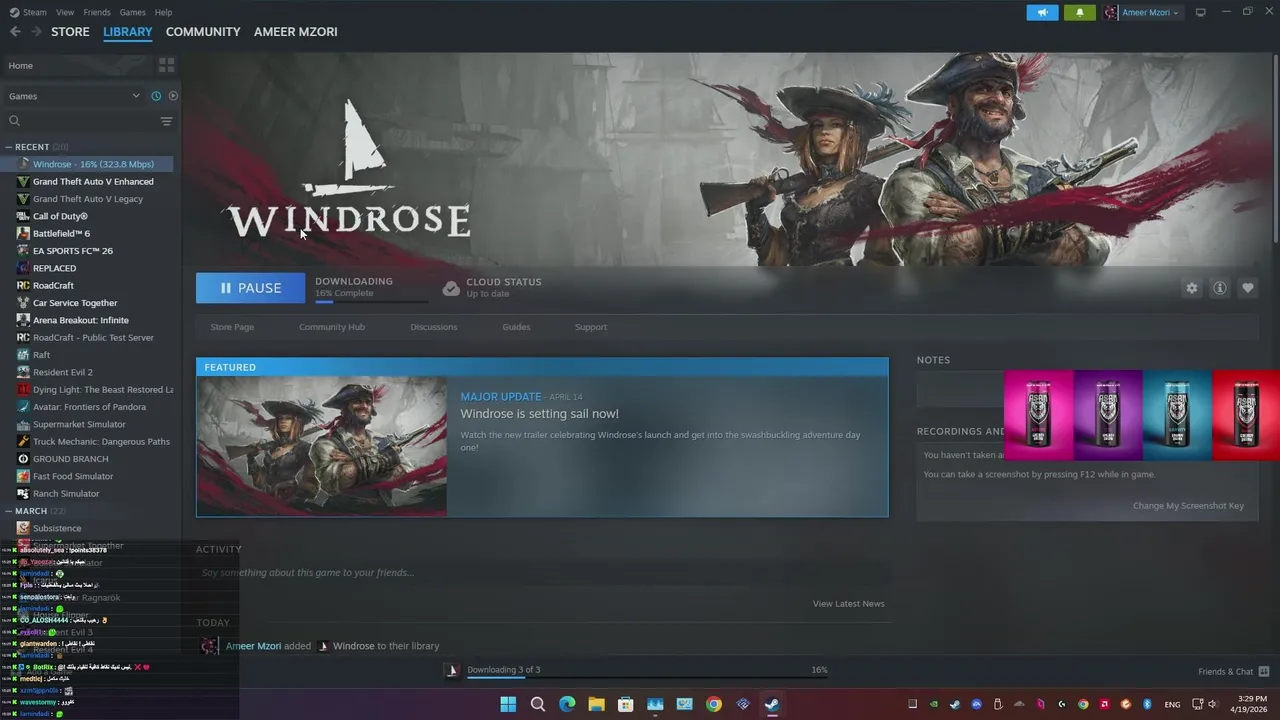Open the Ameer Mzori account dropdown
Screen dimensions: 1280x720
tap(1142, 12)
